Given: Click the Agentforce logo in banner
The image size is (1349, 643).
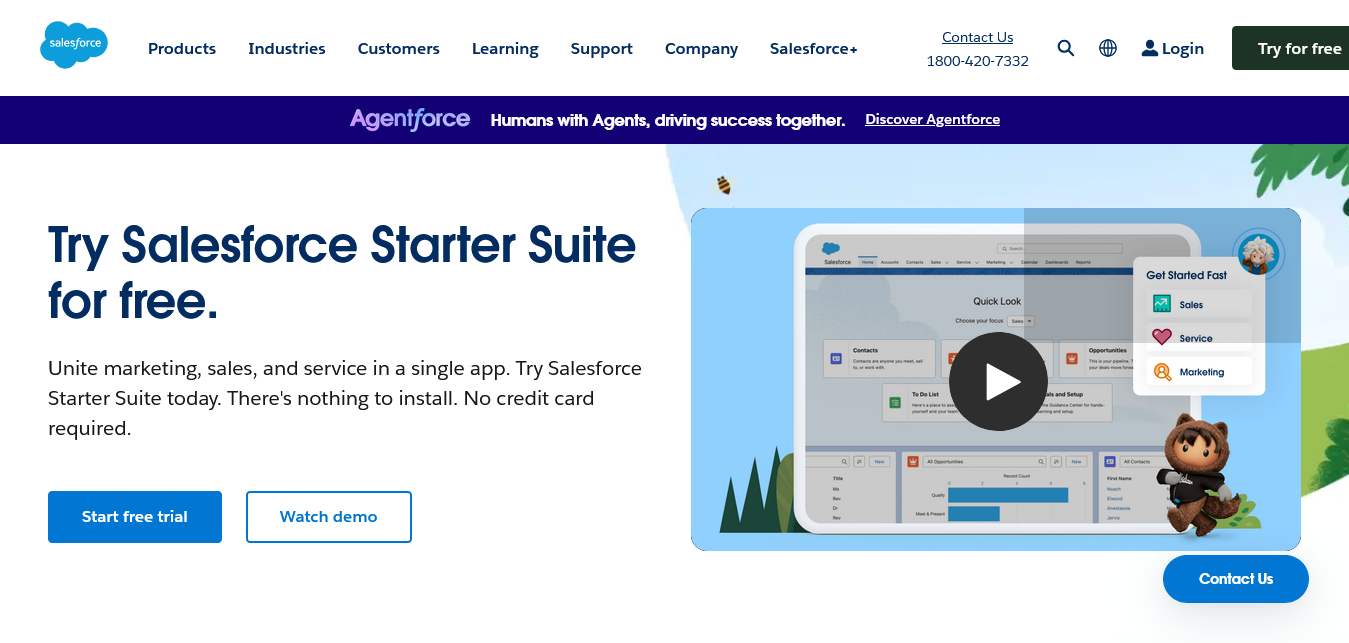Looking at the screenshot, I should click(410, 119).
